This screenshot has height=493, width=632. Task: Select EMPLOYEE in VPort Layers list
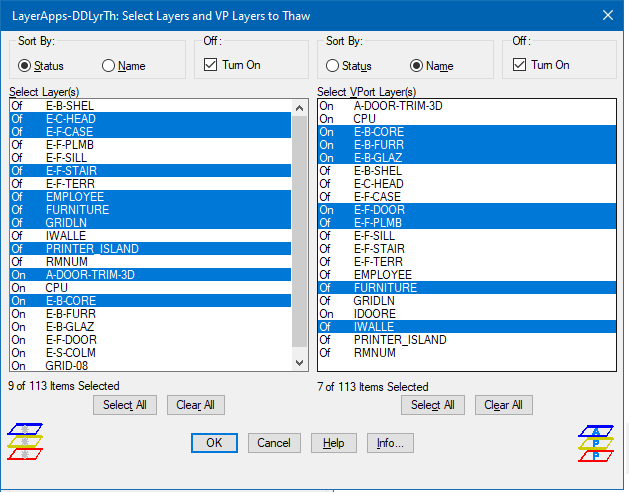(467, 275)
